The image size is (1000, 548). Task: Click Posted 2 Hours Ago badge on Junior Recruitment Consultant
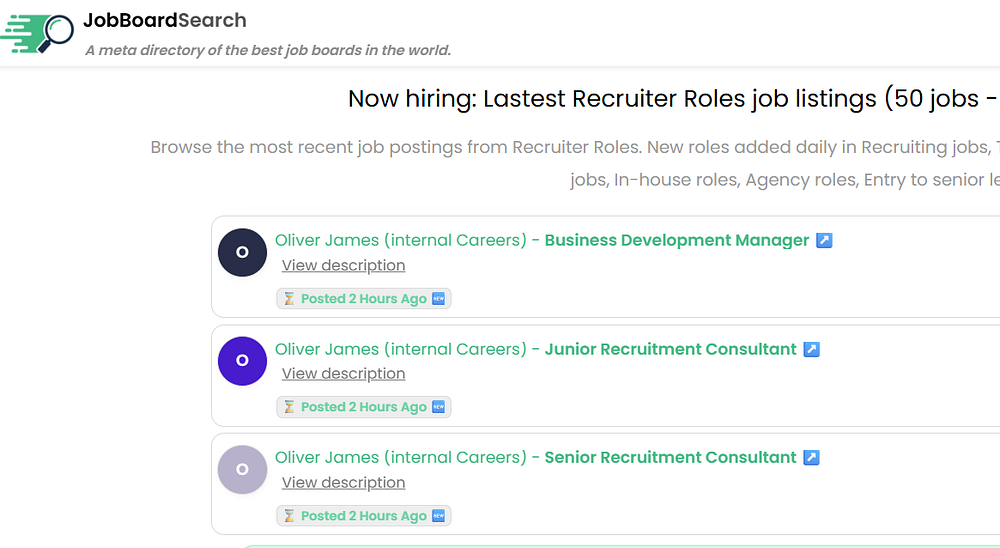[x=363, y=407]
